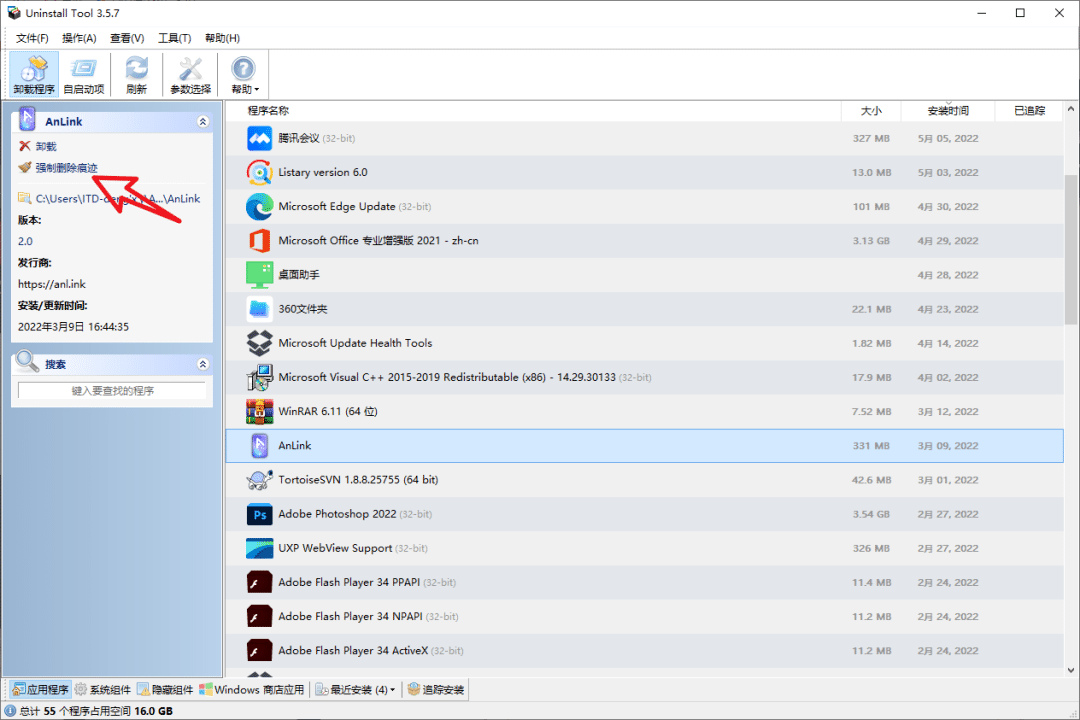1080x720 pixels.
Task: Open the 操作(A) menu
Action: tap(79, 38)
